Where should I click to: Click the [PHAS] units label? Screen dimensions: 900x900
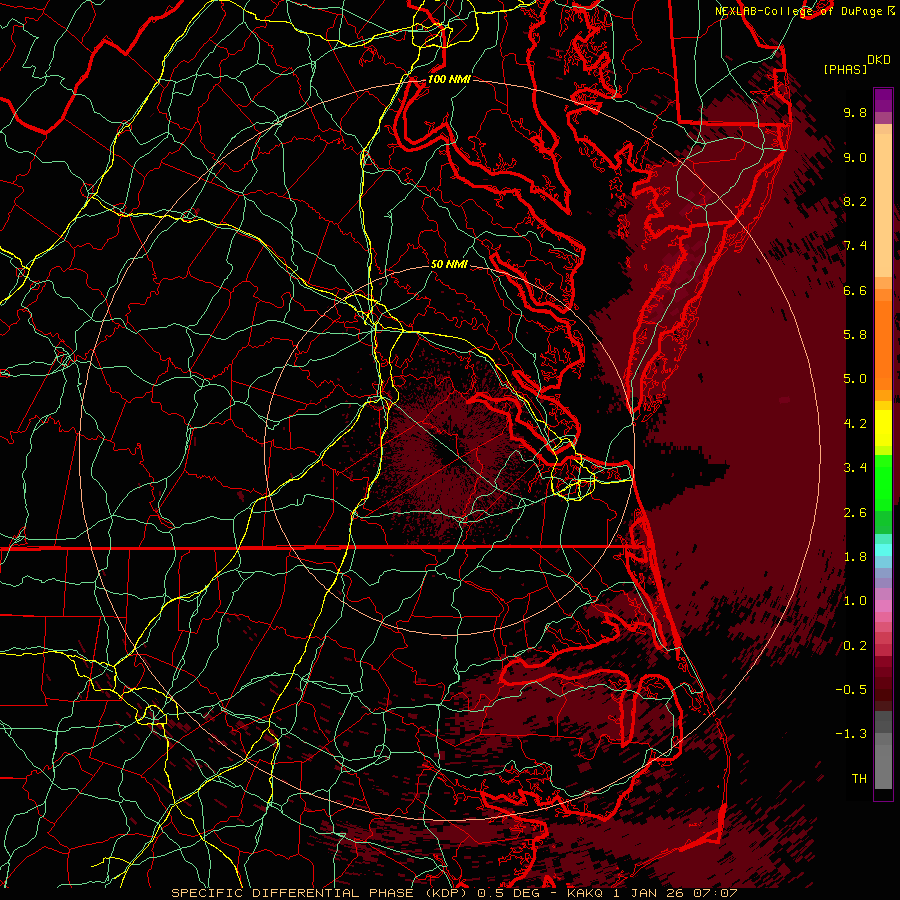[845, 69]
